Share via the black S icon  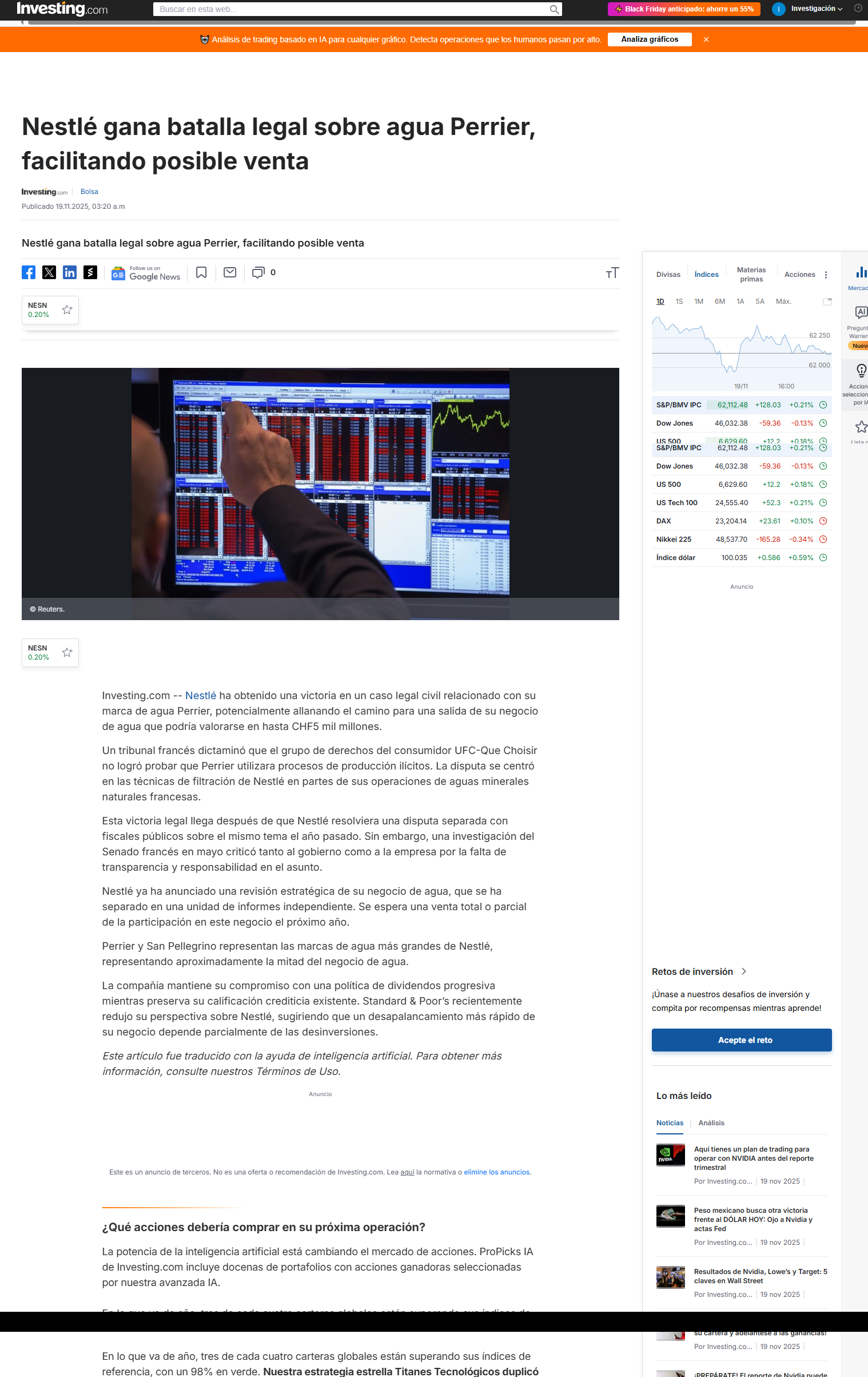coord(90,272)
